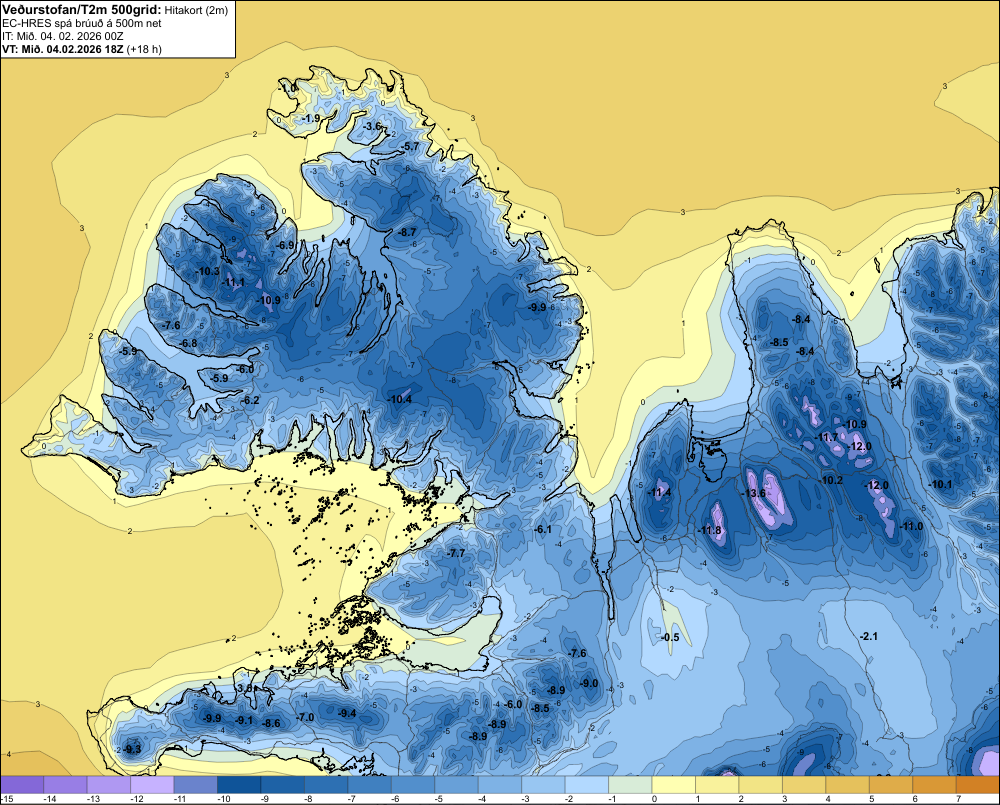The image size is (1000, 805).
Task: Select the -7.7 temperature value
Action: point(457,553)
